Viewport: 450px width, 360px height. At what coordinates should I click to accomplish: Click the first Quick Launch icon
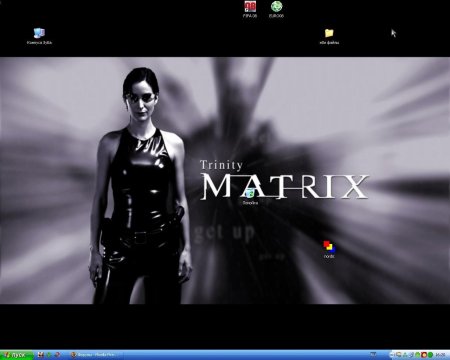click(x=41, y=355)
